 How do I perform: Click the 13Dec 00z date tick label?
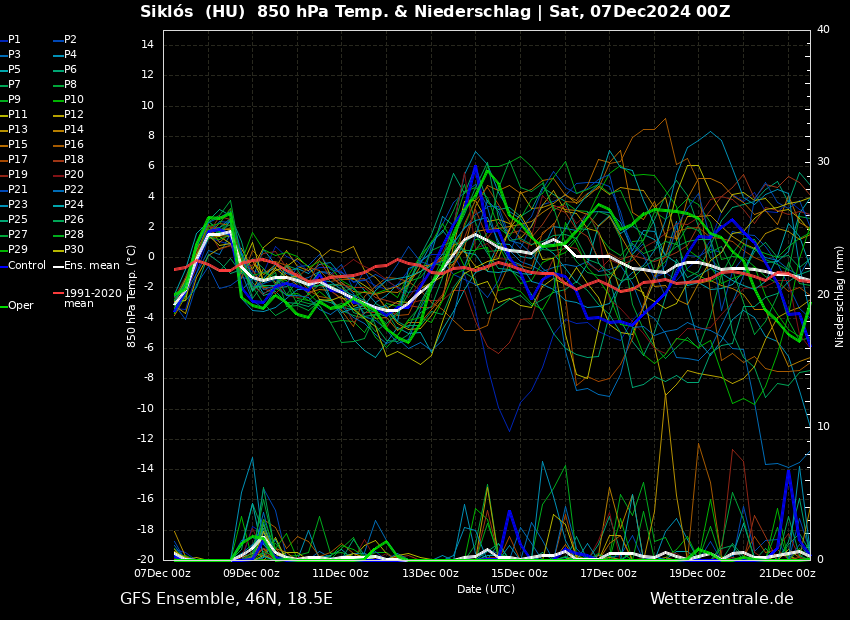point(430,573)
